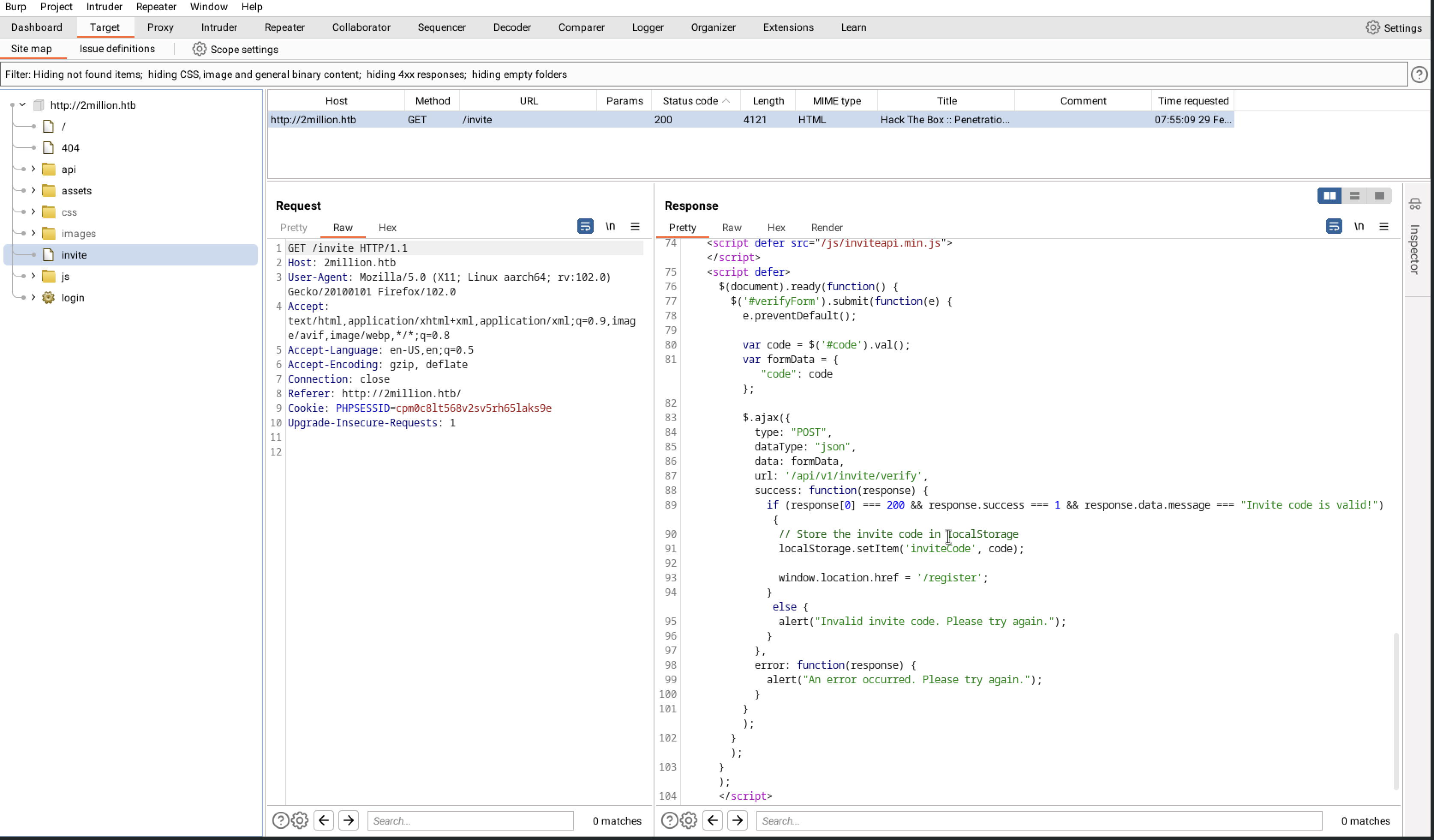Expand the login node arrow

click(x=33, y=298)
